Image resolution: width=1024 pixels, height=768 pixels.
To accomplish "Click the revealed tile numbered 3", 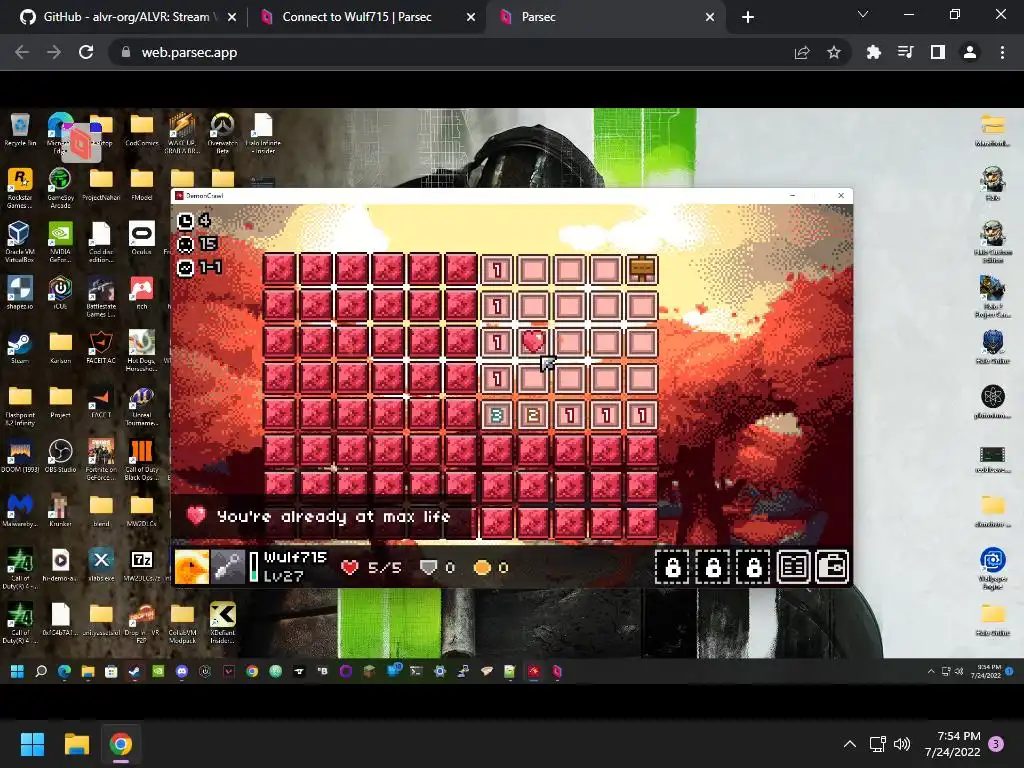I will (497, 415).
